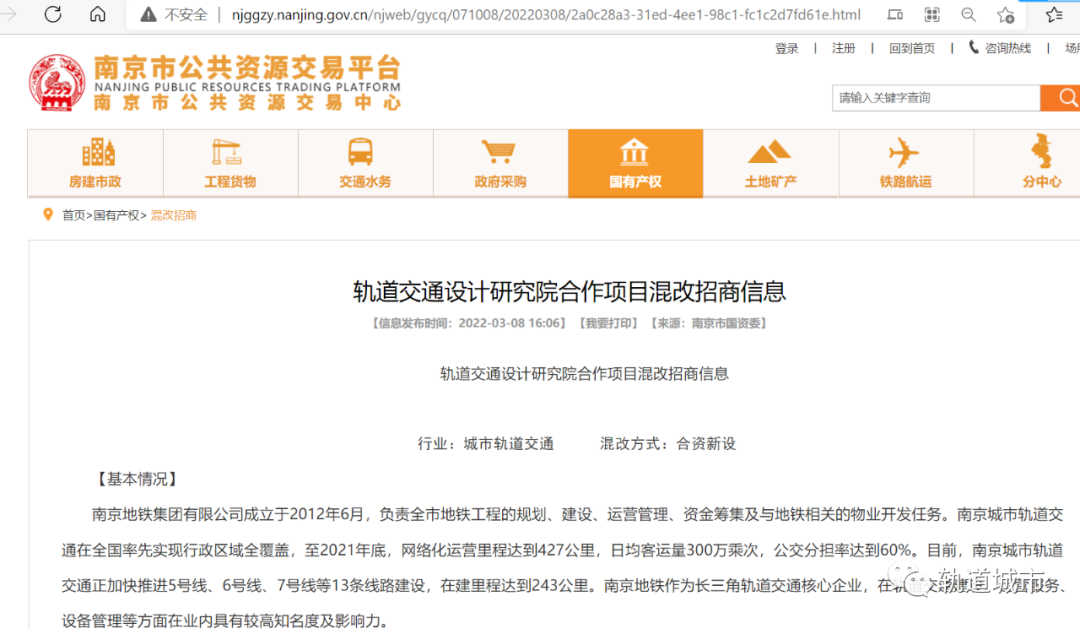1080x629 pixels.
Task: Open the favorites list icon
Action: click(1054, 14)
